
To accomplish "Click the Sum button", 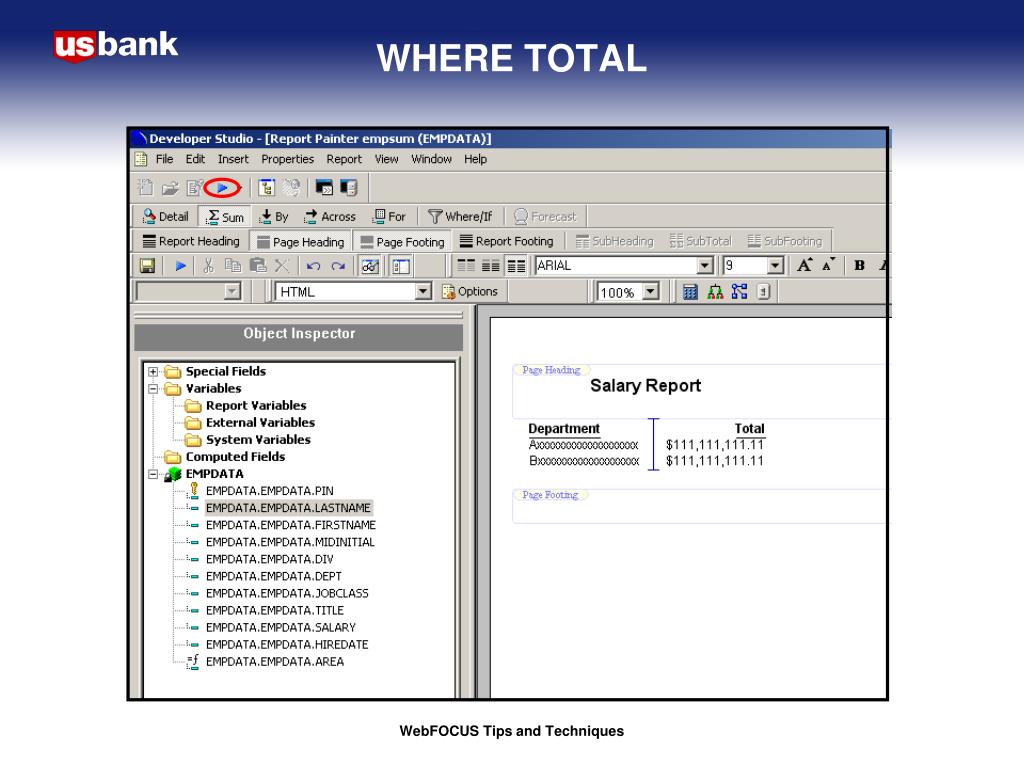I will click(x=225, y=217).
